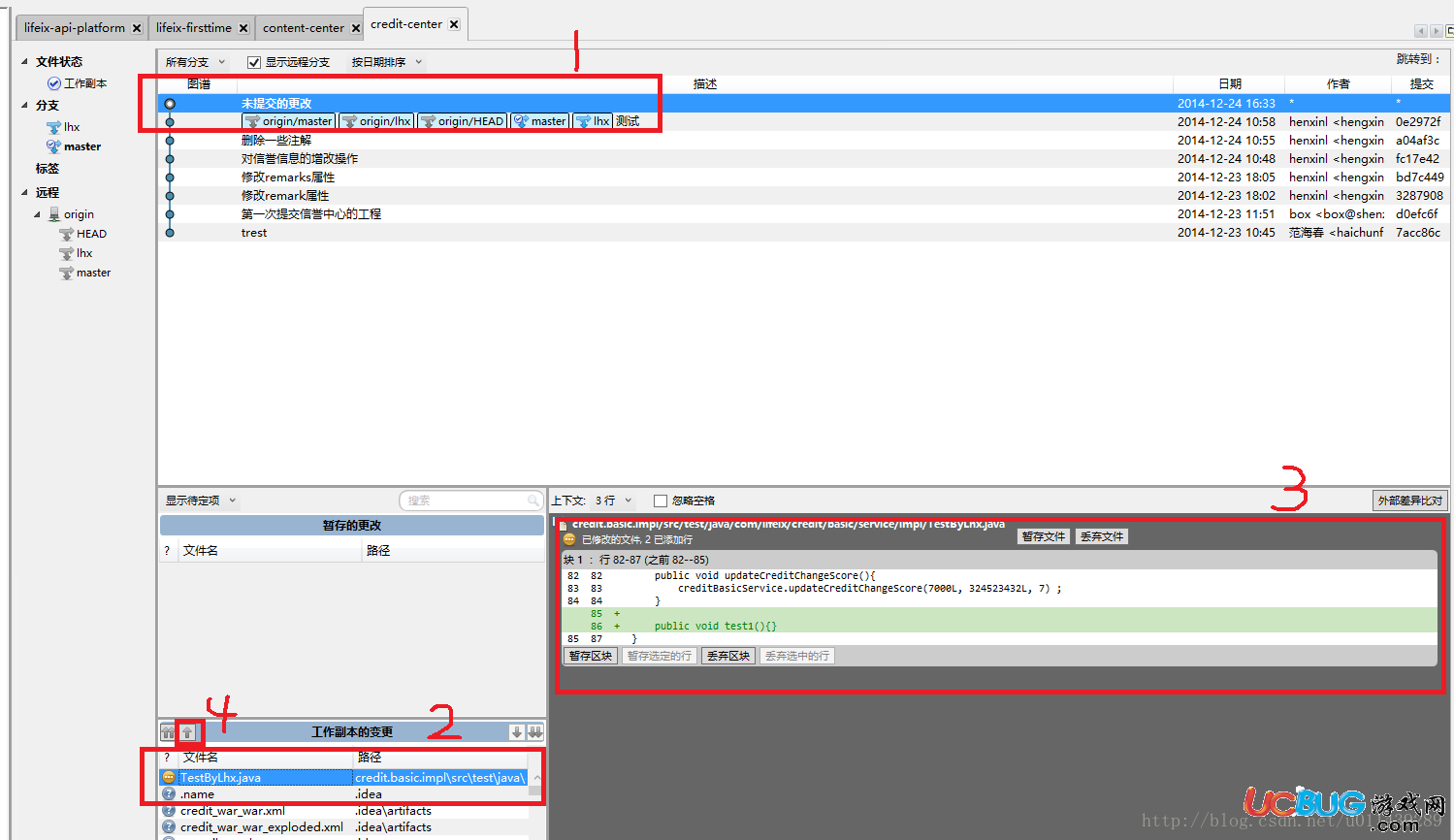Click the origin/lhx branch label in graph
This screenshot has width=1454, height=840.
click(376, 121)
